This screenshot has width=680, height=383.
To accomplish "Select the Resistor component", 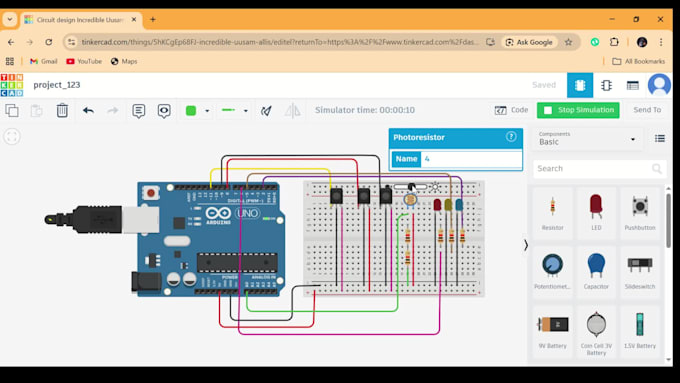I will (x=552, y=213).
